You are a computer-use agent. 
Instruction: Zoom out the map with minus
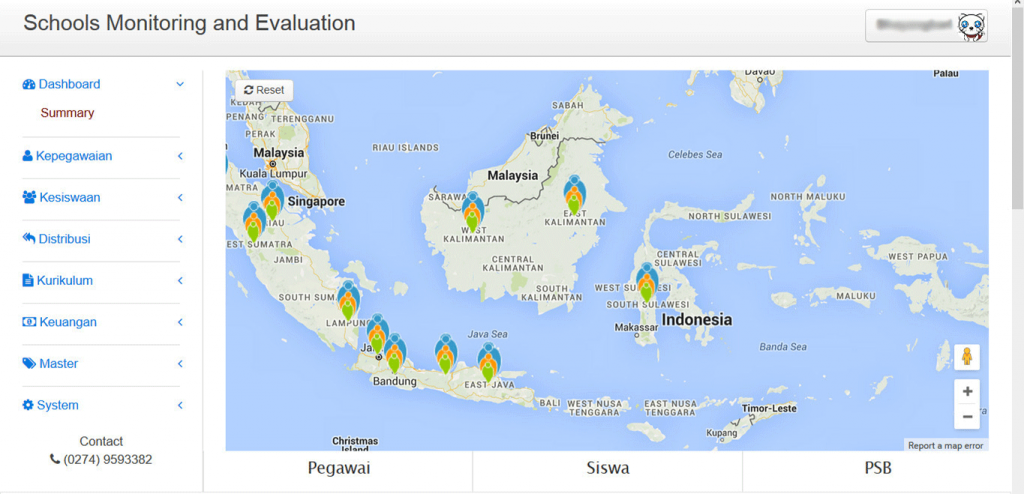pos(967,416)
